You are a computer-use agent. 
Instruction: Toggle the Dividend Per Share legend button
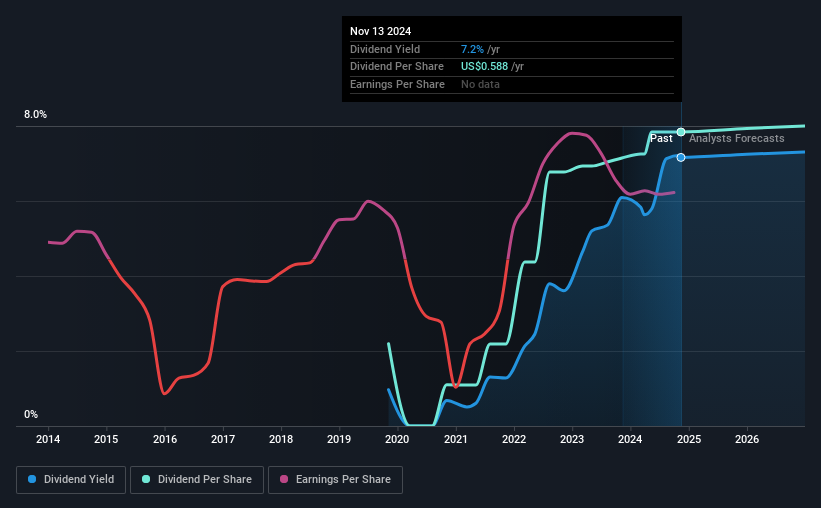tap(197, 480)
